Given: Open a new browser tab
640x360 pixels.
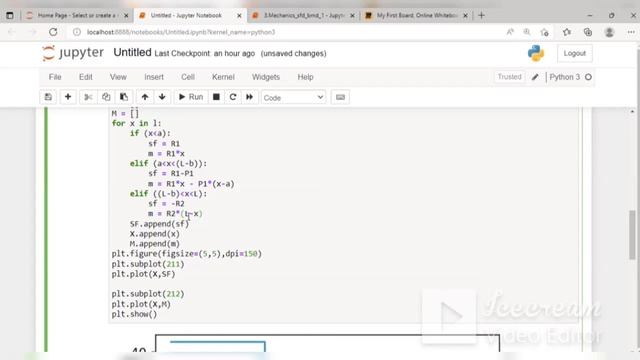Looking at the screenshot, I should point(482,16).
